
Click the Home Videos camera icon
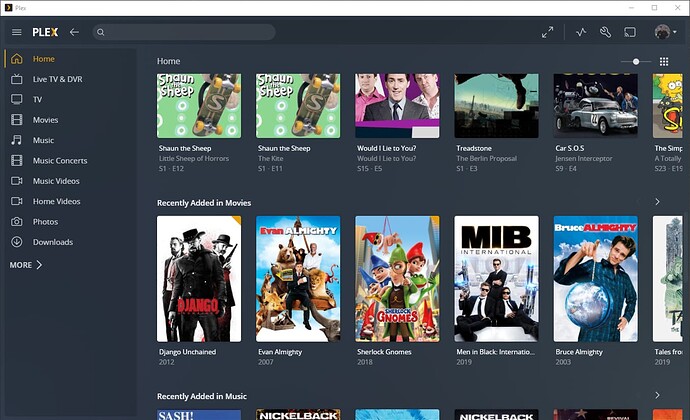[17, 201]
